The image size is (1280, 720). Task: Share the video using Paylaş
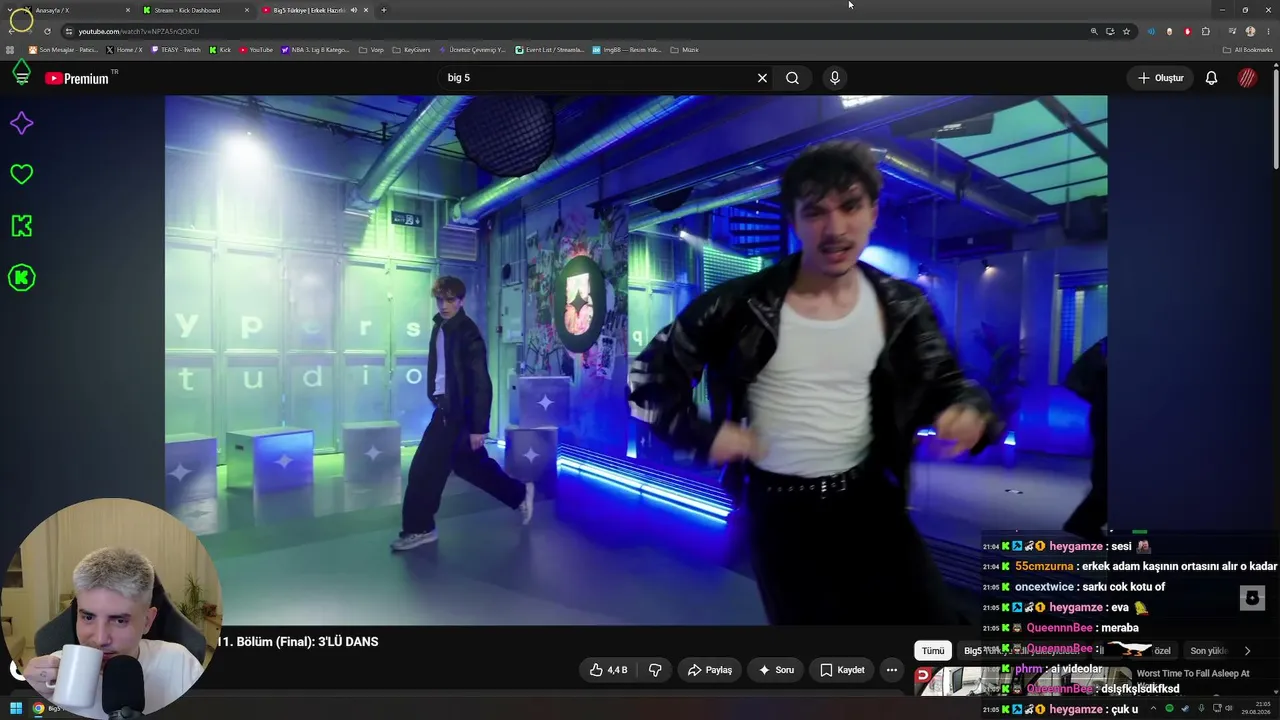709,670
